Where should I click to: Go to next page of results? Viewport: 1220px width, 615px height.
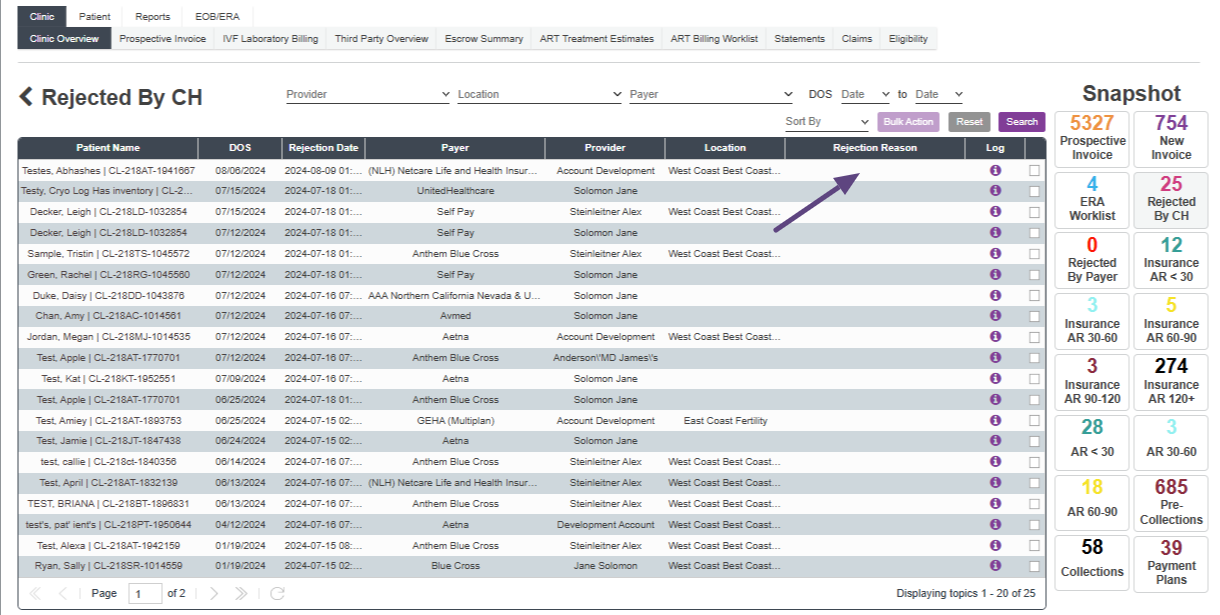point(213,594)
